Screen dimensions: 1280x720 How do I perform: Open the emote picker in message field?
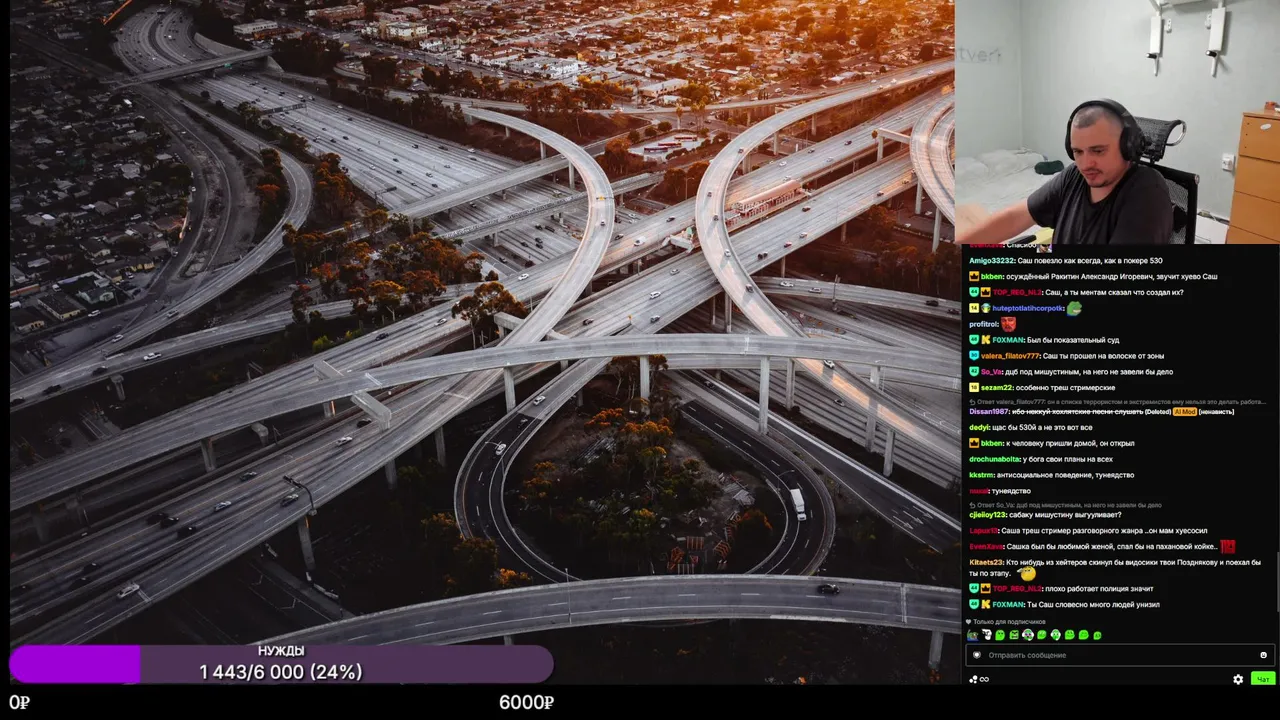(1263, 655)
